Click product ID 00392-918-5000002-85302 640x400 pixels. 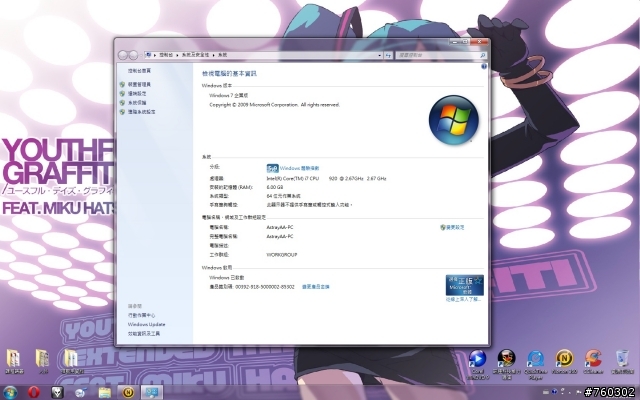[265, 287]
